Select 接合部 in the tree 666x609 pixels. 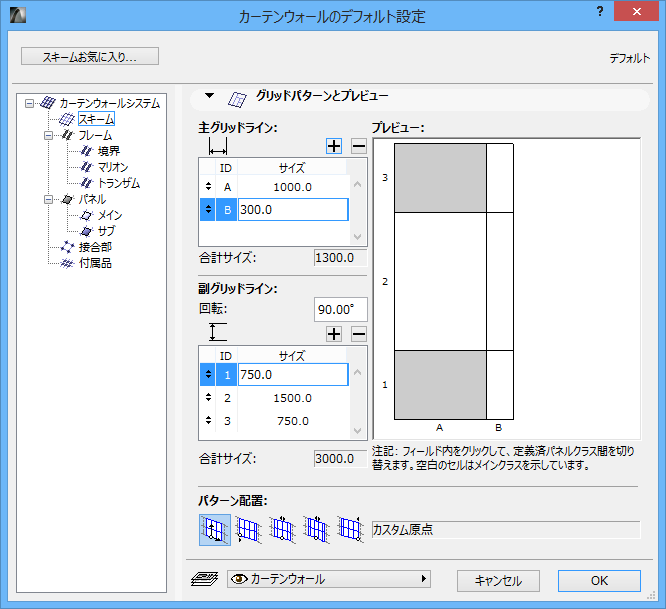(95, 247)
